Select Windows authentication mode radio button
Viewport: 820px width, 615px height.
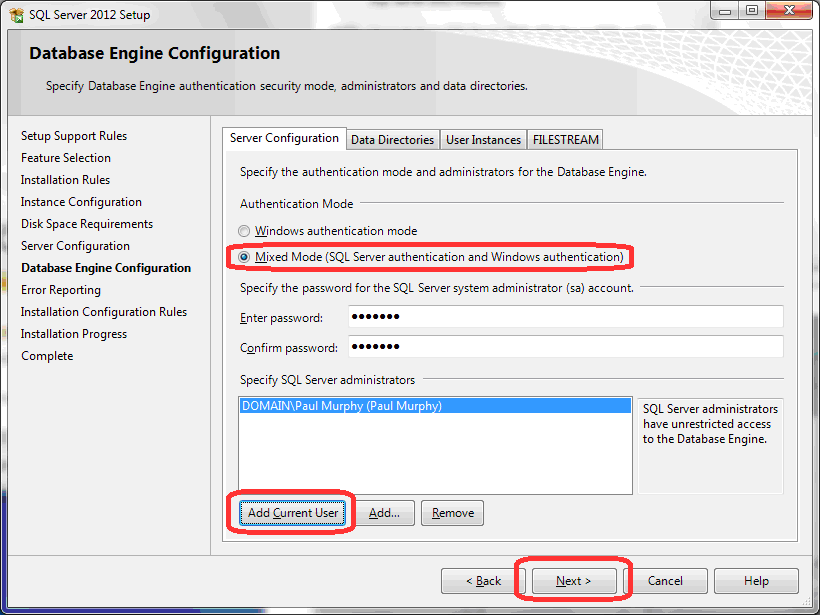point(245,231)
